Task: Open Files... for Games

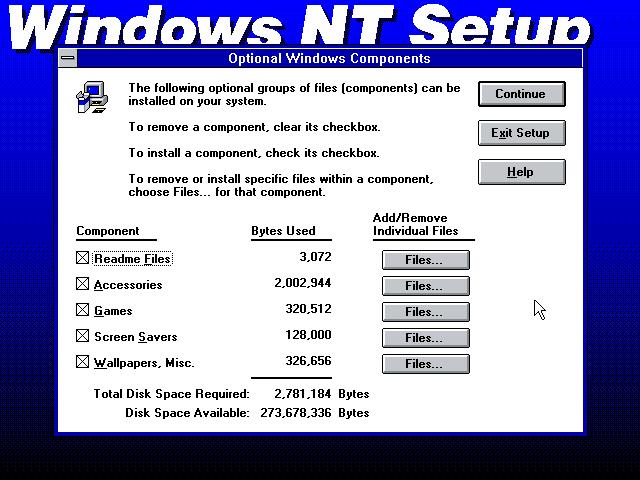Action: click(x=425, y=312)
